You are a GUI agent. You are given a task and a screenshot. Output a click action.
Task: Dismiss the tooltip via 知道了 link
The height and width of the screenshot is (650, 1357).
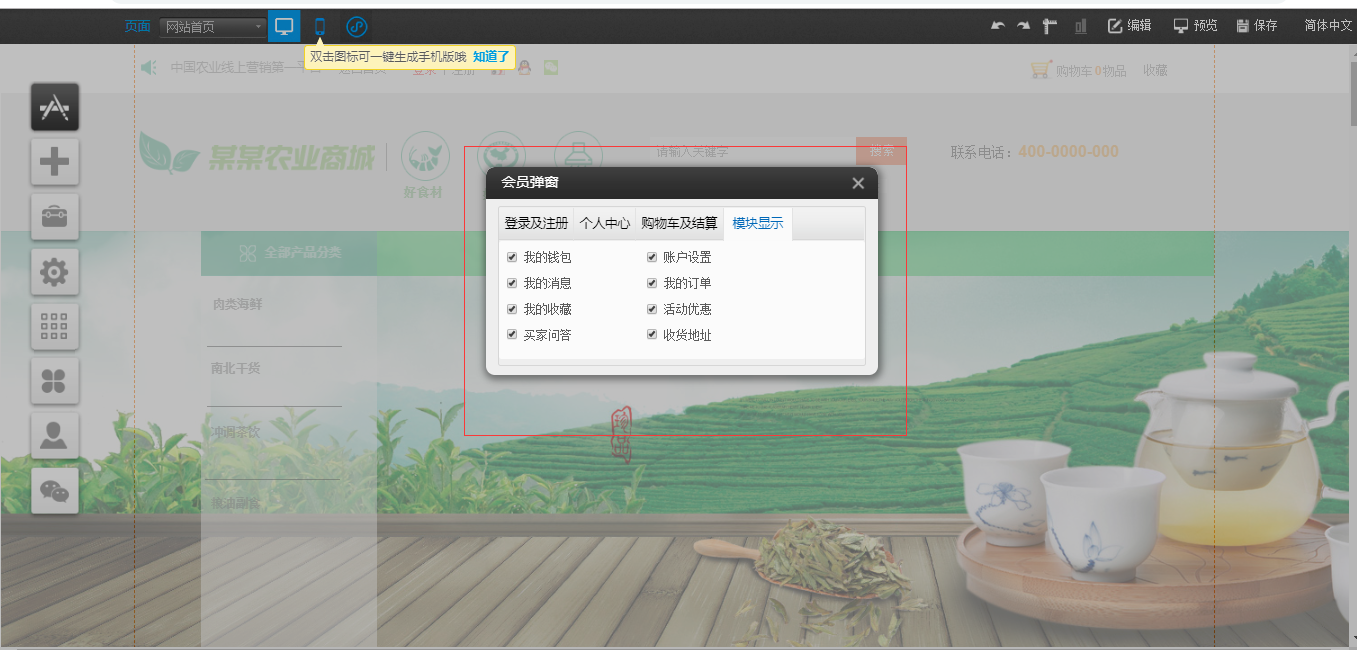click(491, 57)
